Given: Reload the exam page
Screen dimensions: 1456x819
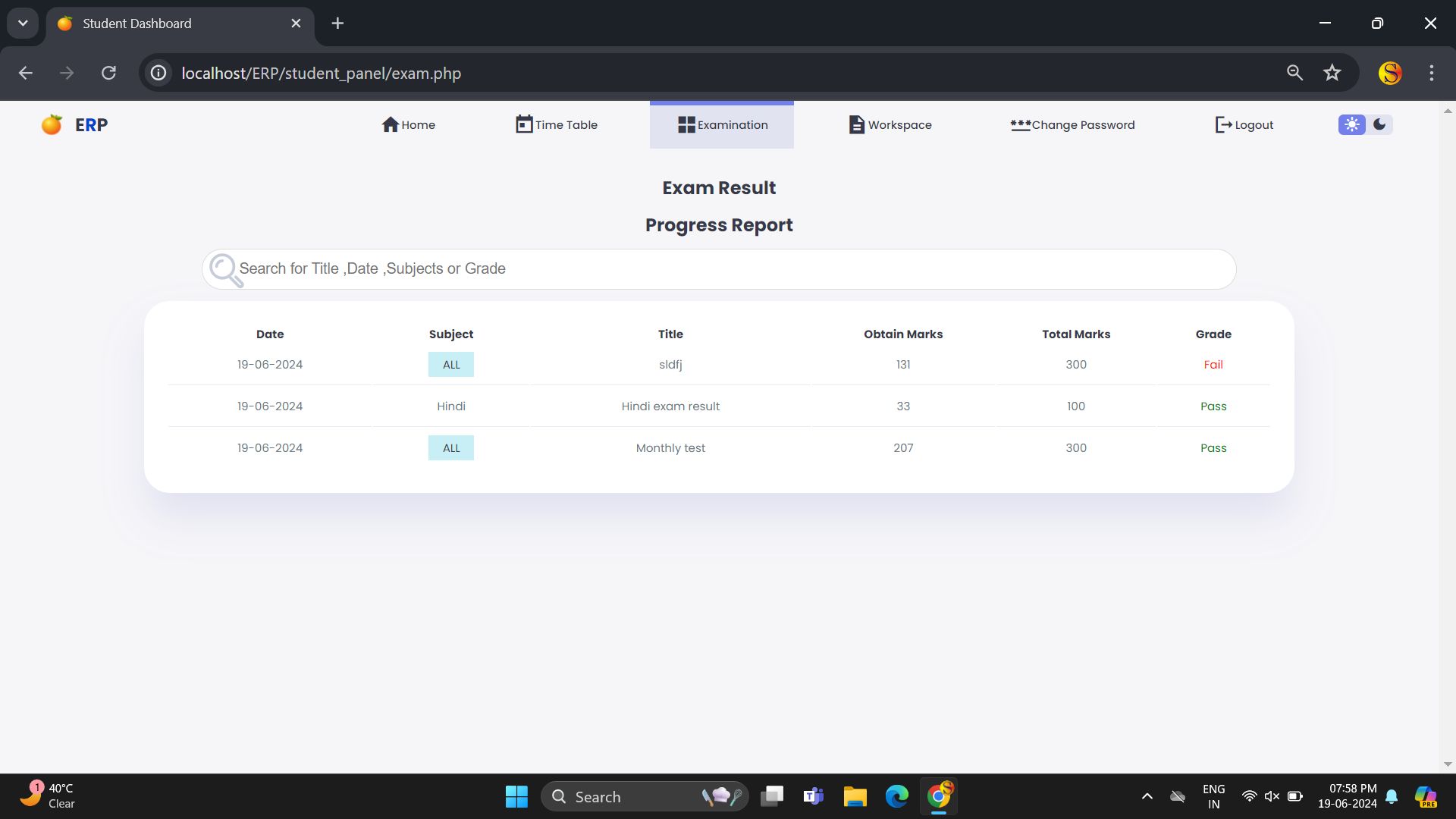Looking at the screenshot, I should click(x=108, y=73).
